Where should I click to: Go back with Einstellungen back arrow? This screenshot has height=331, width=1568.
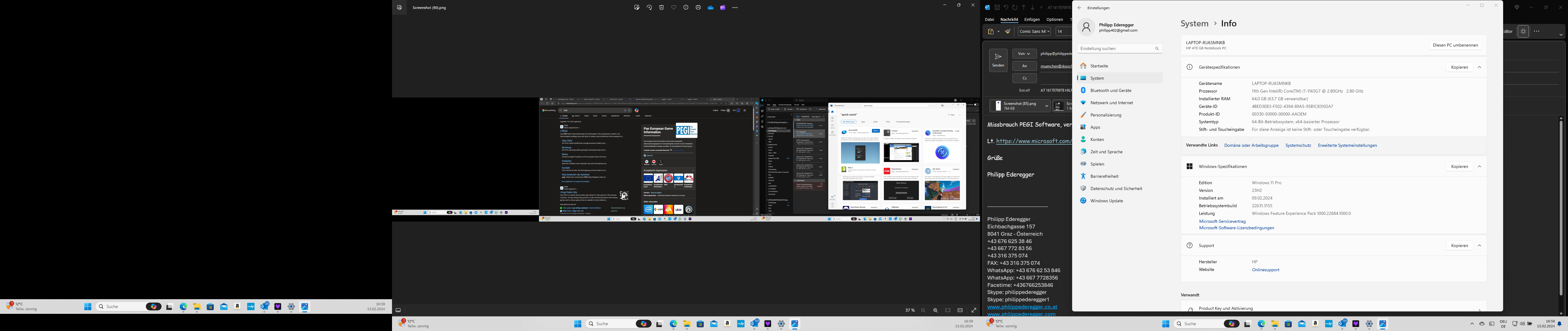pyautogui.click(x=1079, y=8)
